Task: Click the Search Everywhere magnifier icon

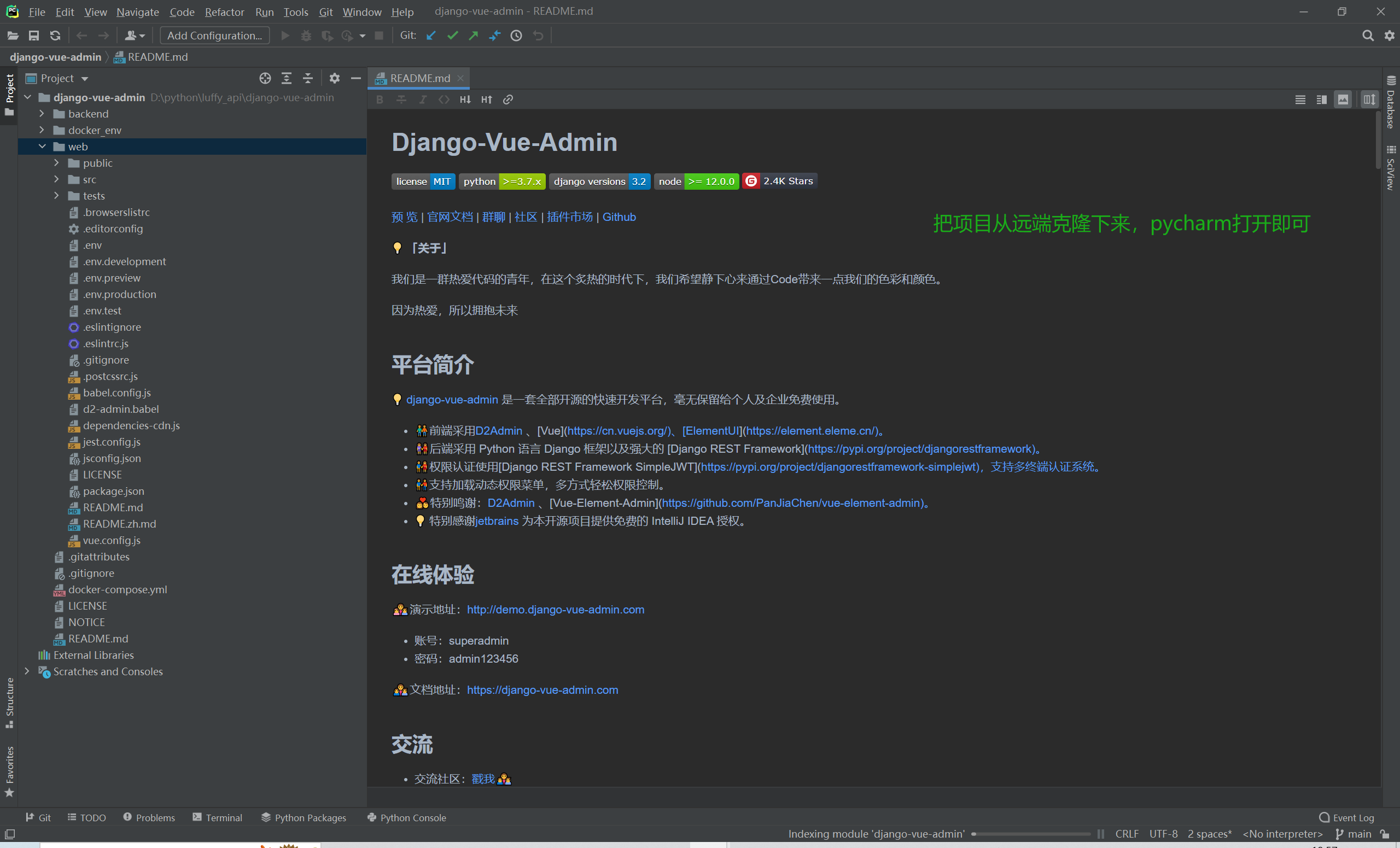Action: [x=1368, y=35]
